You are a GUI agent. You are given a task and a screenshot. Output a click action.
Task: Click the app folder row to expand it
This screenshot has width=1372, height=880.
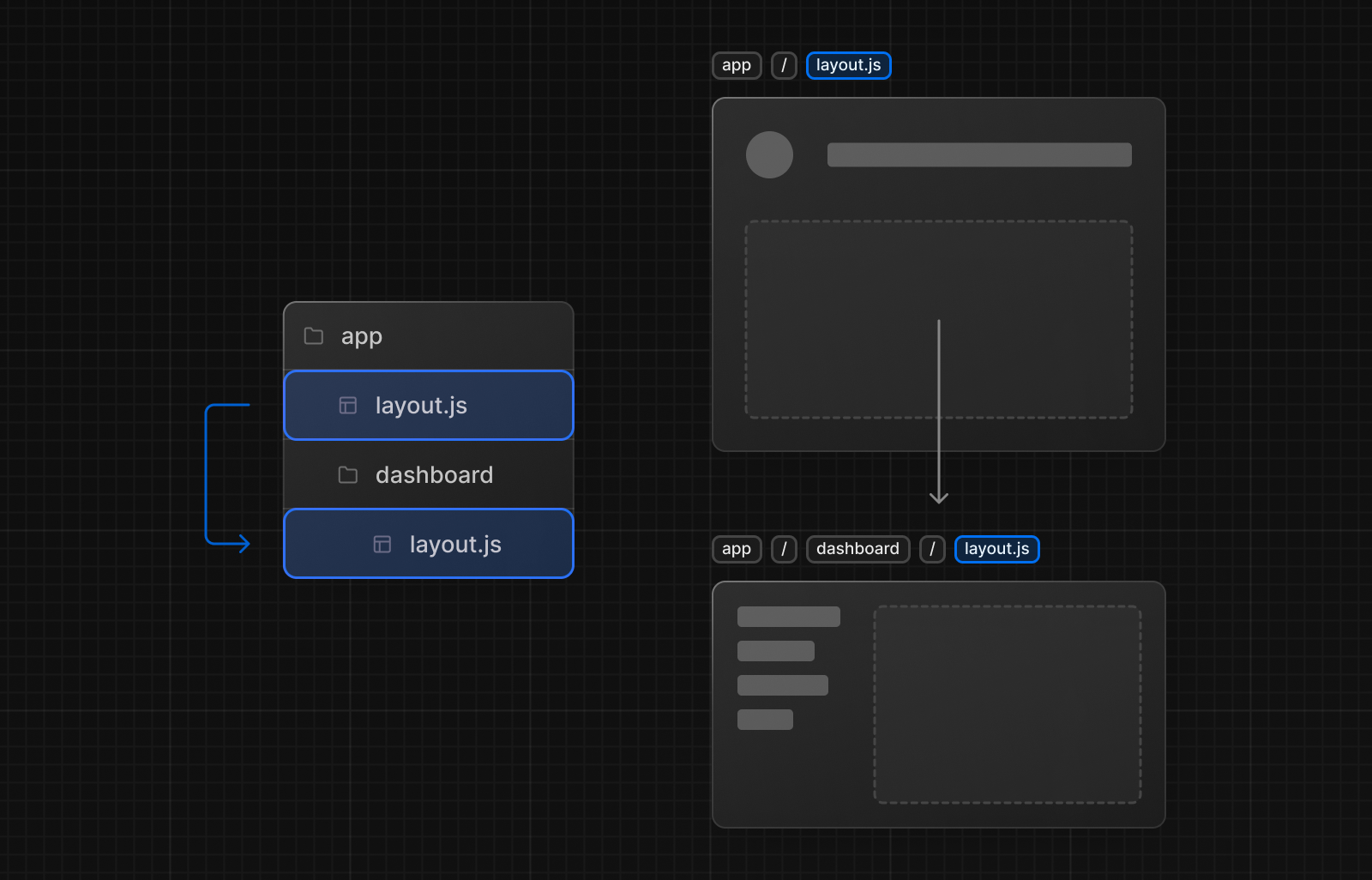(x=428, y=336)
